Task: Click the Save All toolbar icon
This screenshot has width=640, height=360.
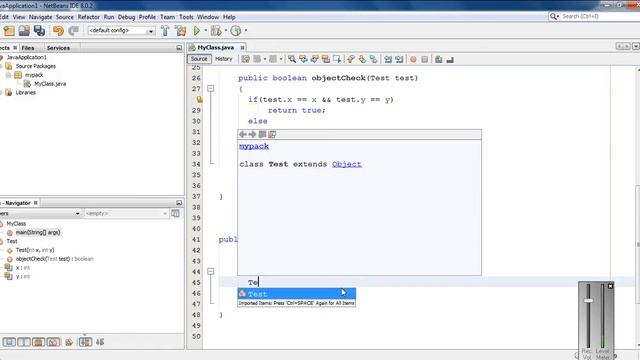Action: [x=40, y=31]
